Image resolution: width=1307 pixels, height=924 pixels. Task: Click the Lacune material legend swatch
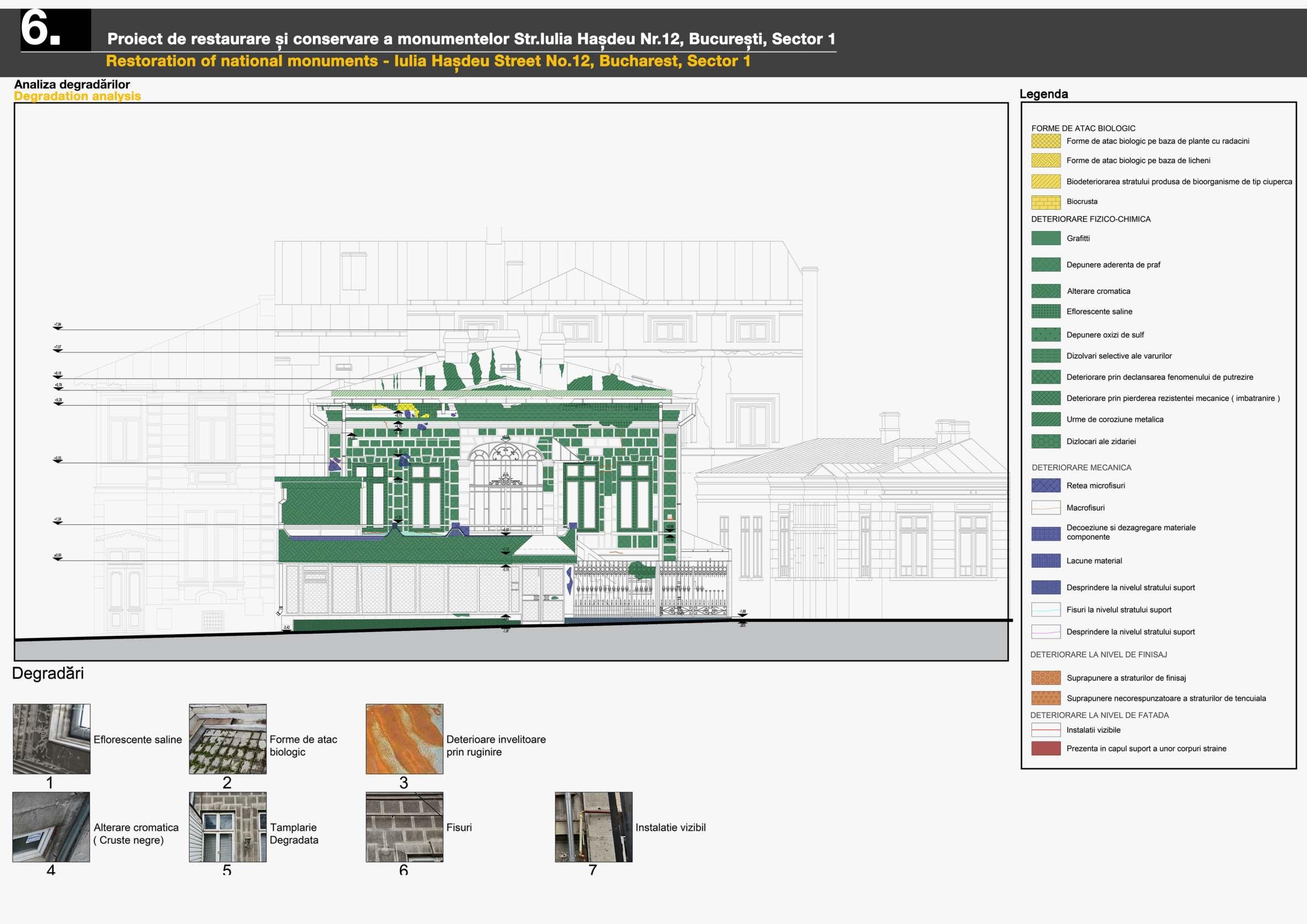[1045, 561]
